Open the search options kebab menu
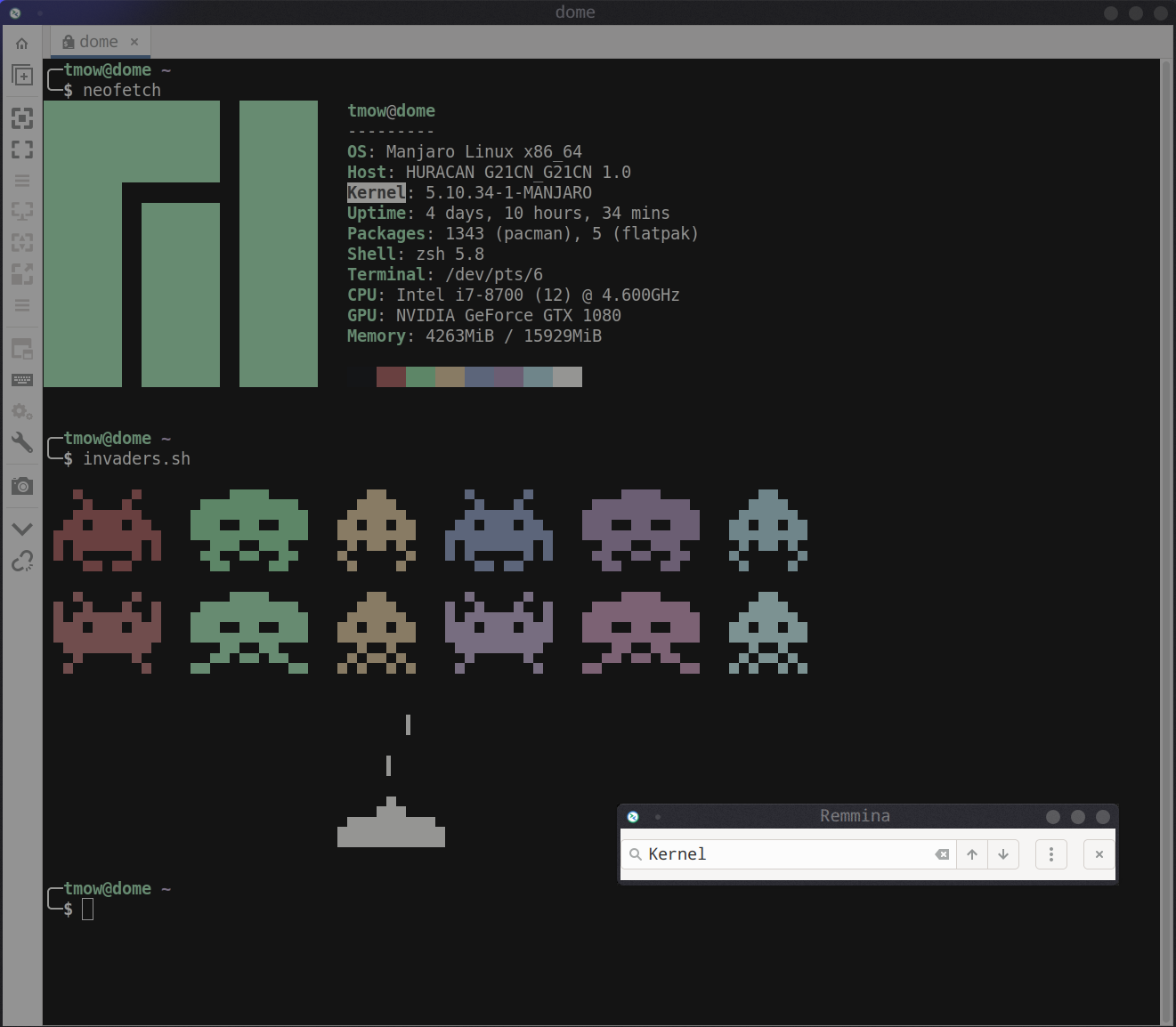The width and height of the screenshot is (1176, 1027). click(x=1050, y=853)
